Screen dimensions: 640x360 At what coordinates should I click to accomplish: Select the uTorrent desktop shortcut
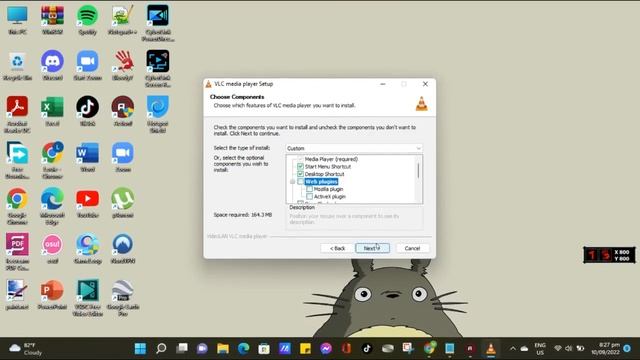tap(122, 203)
